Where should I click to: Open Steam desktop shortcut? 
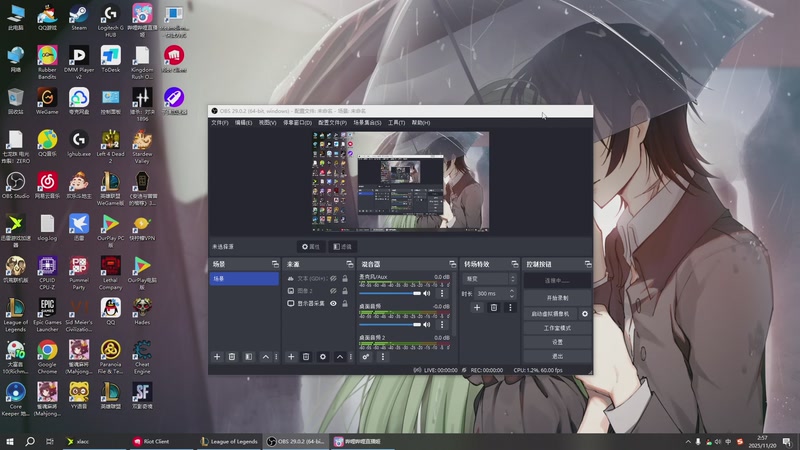[x=79, y=17]
